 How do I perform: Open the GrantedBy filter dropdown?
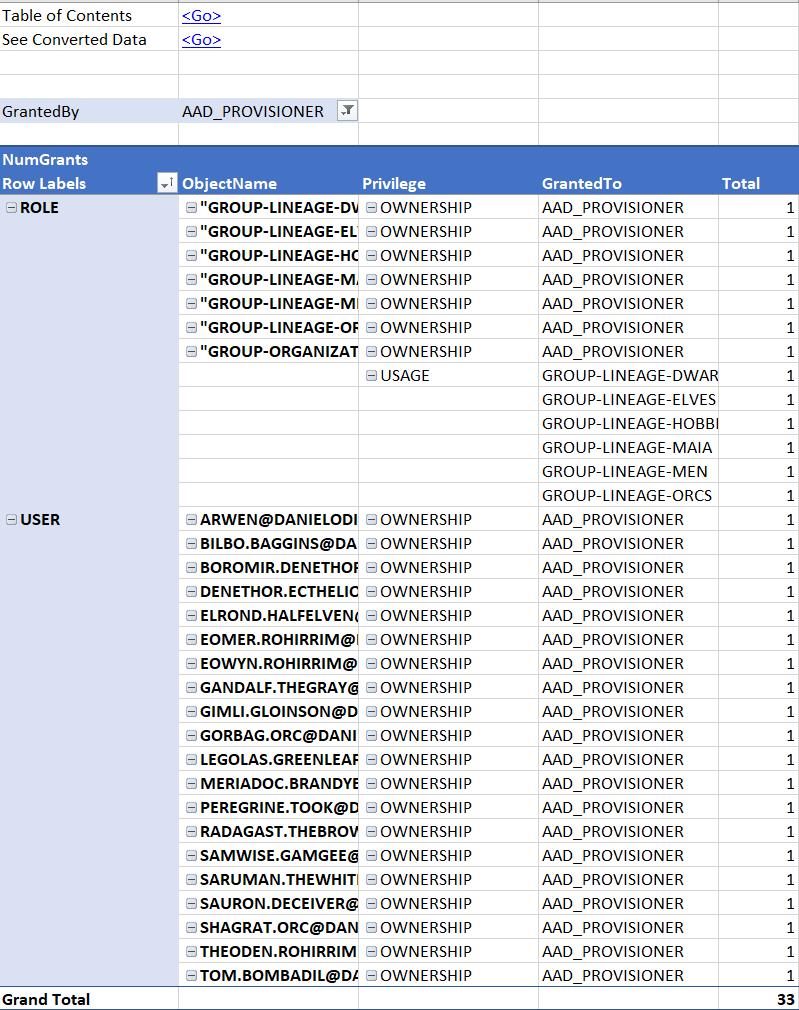(346, 112)
